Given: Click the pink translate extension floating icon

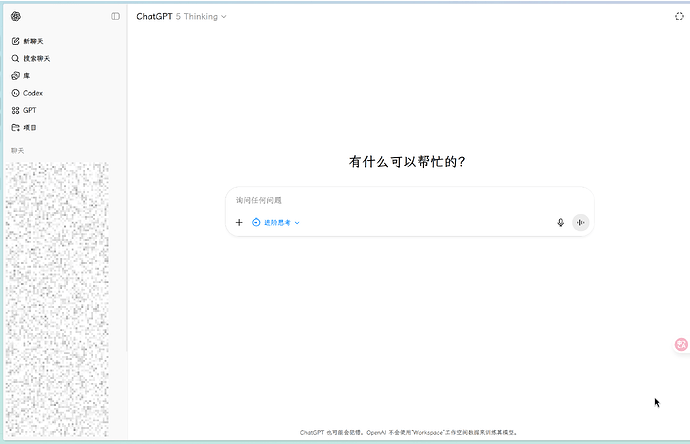Looking at the screenshot, I should 681,344.
